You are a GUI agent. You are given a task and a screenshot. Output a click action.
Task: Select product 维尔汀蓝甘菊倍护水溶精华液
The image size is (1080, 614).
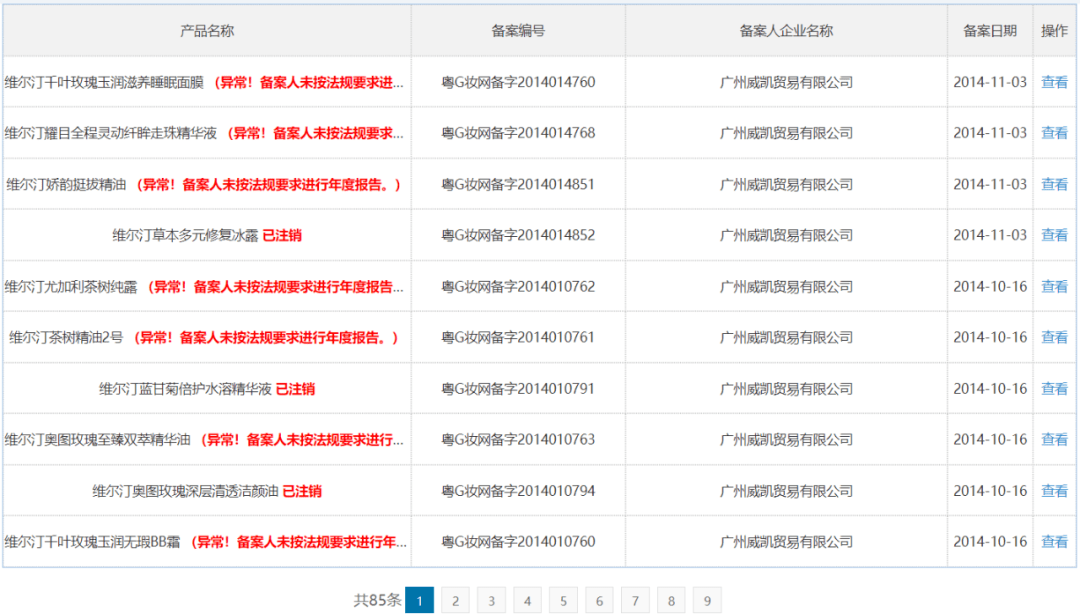[185, 389]
